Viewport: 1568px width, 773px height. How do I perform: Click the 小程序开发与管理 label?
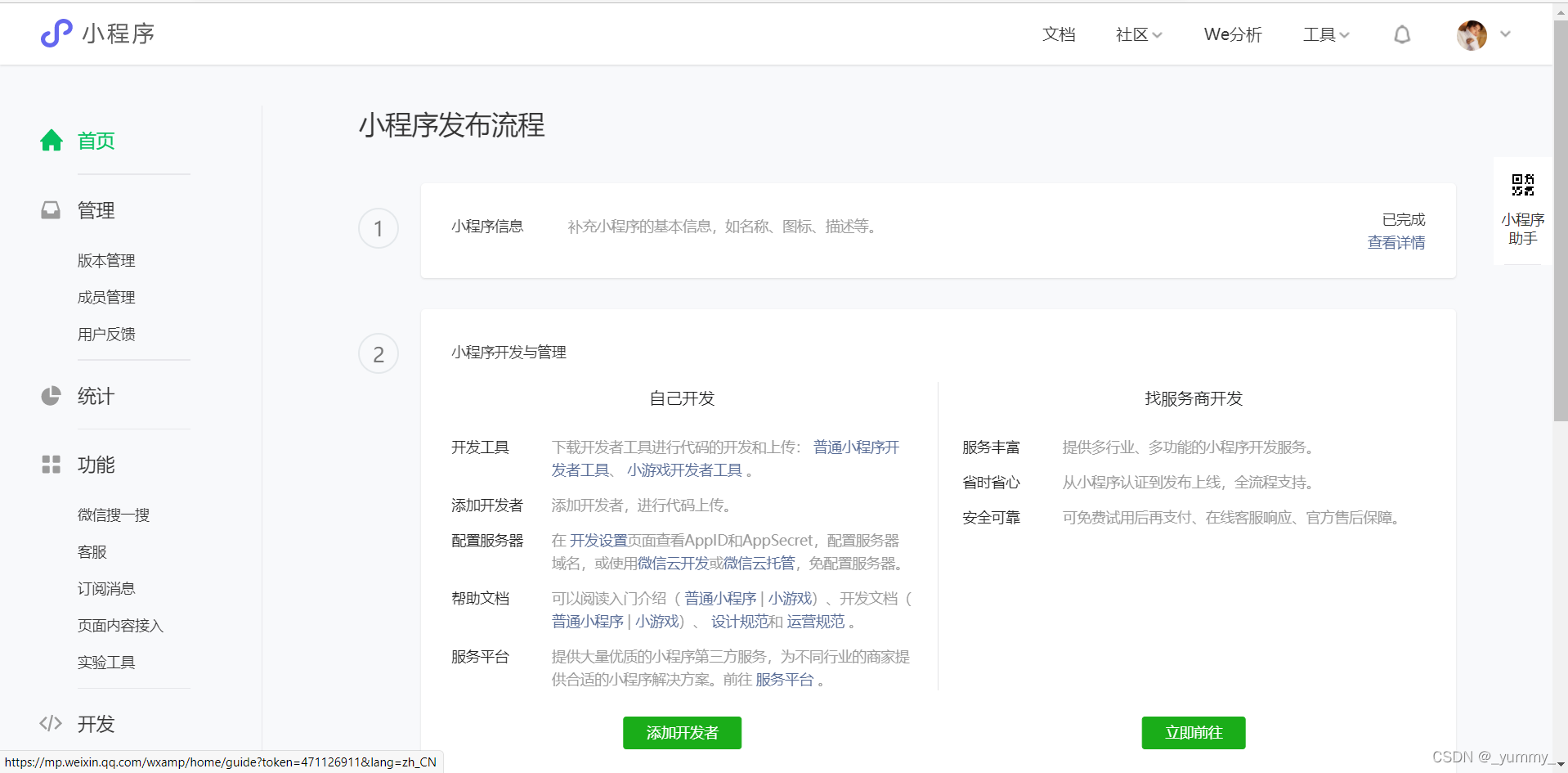click(x=508, y=353)
